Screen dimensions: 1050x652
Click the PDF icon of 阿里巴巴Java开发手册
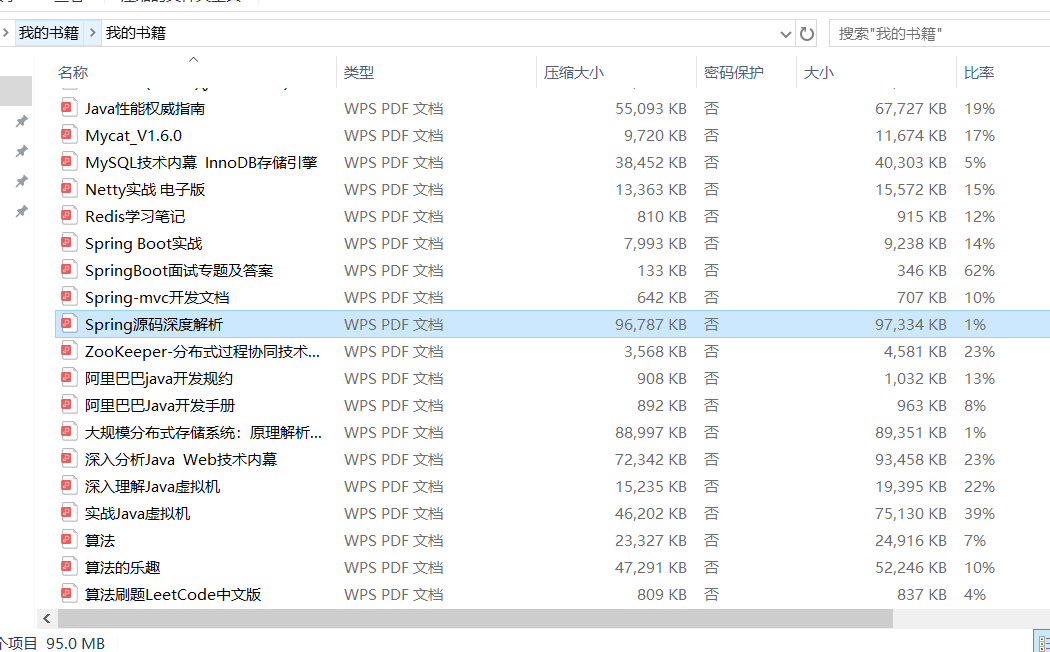(68, 405)
